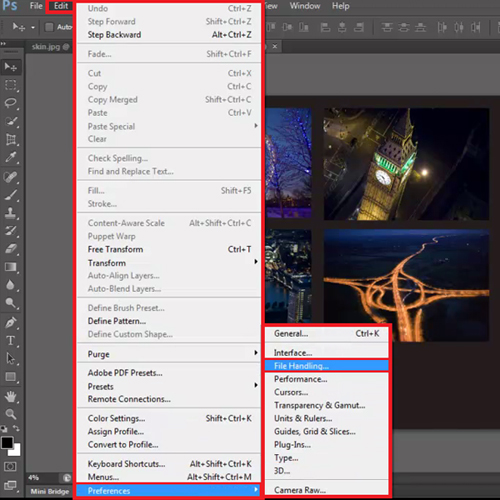Choose Adobe PDF Presets...
500x500 pixels.
pos(169,373)
